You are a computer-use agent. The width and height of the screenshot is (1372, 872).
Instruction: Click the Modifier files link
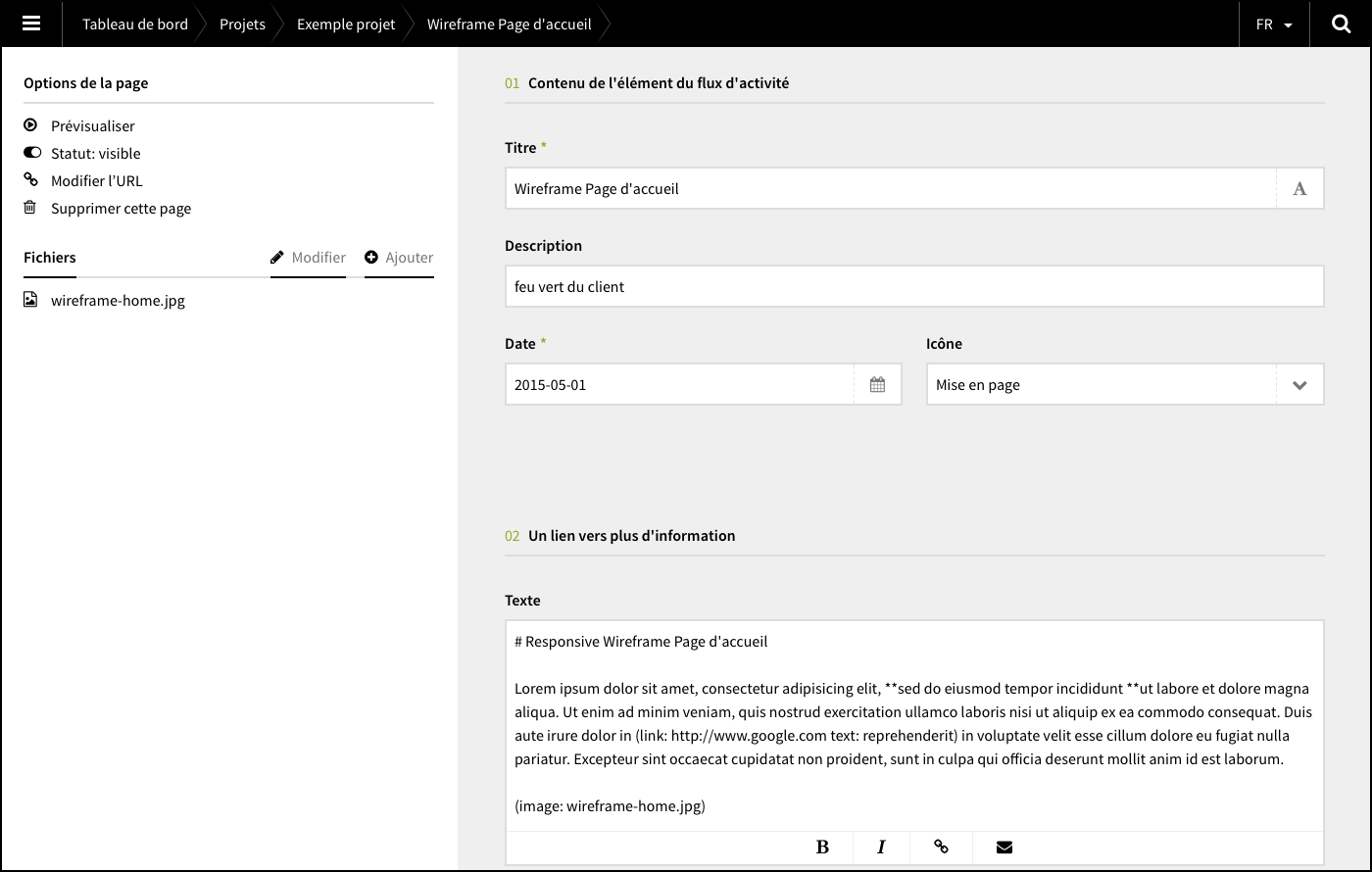[308, 257]
